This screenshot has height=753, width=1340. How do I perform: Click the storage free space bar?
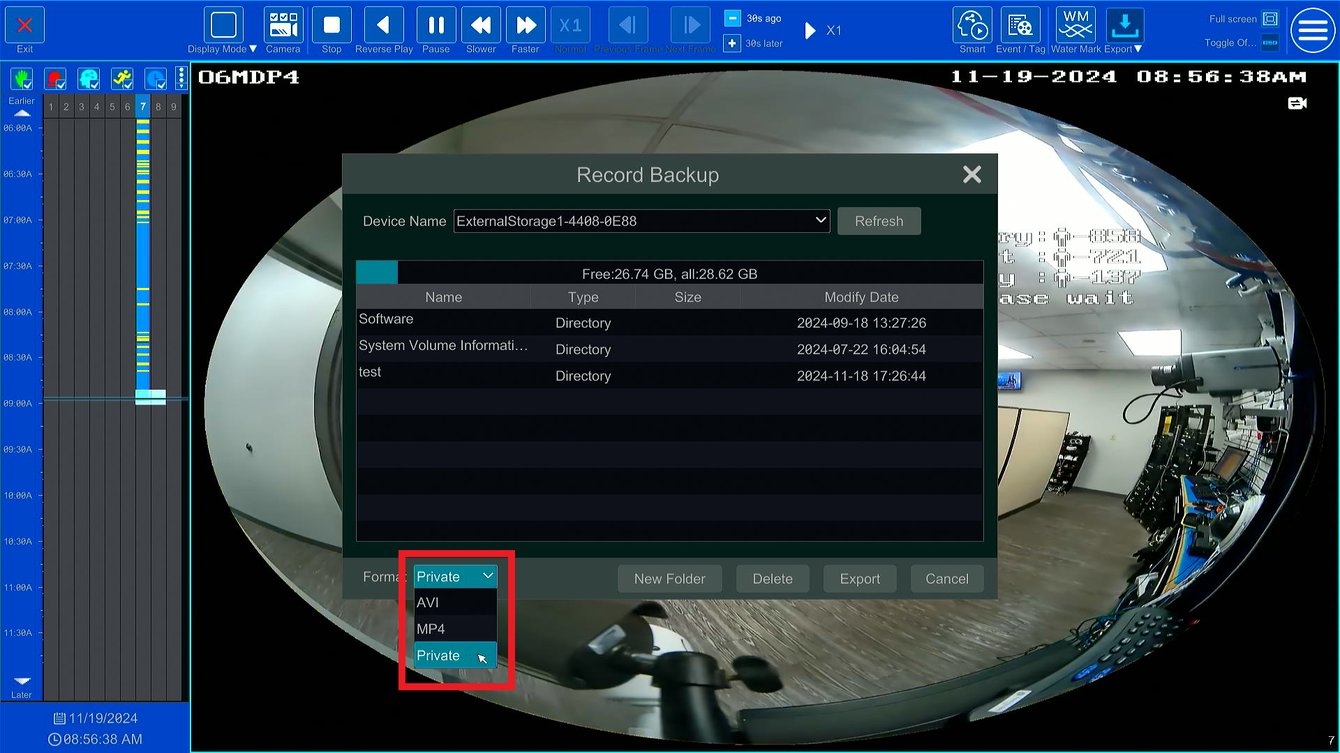click(670, 272)
